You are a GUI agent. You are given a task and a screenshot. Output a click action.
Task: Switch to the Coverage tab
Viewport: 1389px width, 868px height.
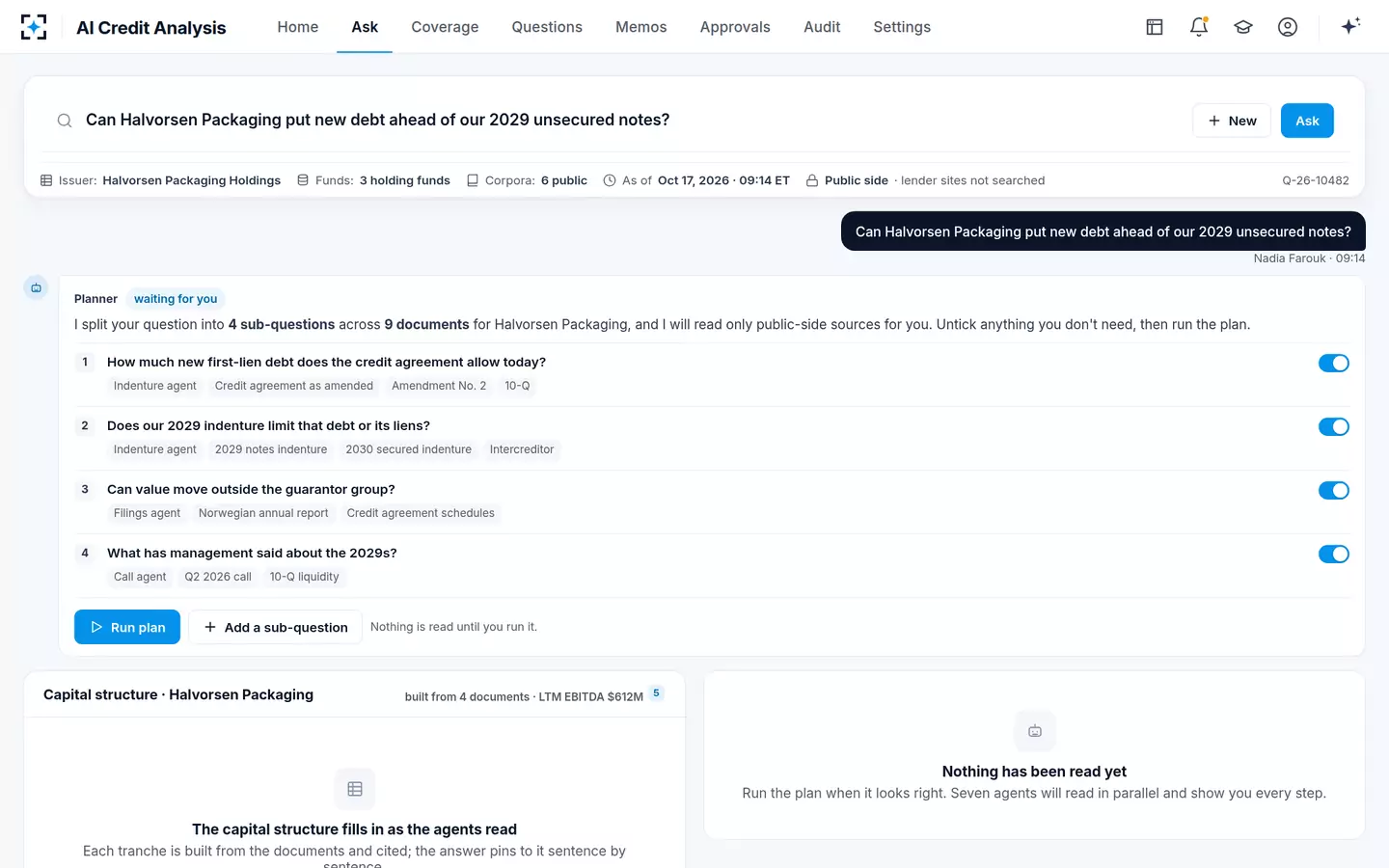(x=445, y=27)
